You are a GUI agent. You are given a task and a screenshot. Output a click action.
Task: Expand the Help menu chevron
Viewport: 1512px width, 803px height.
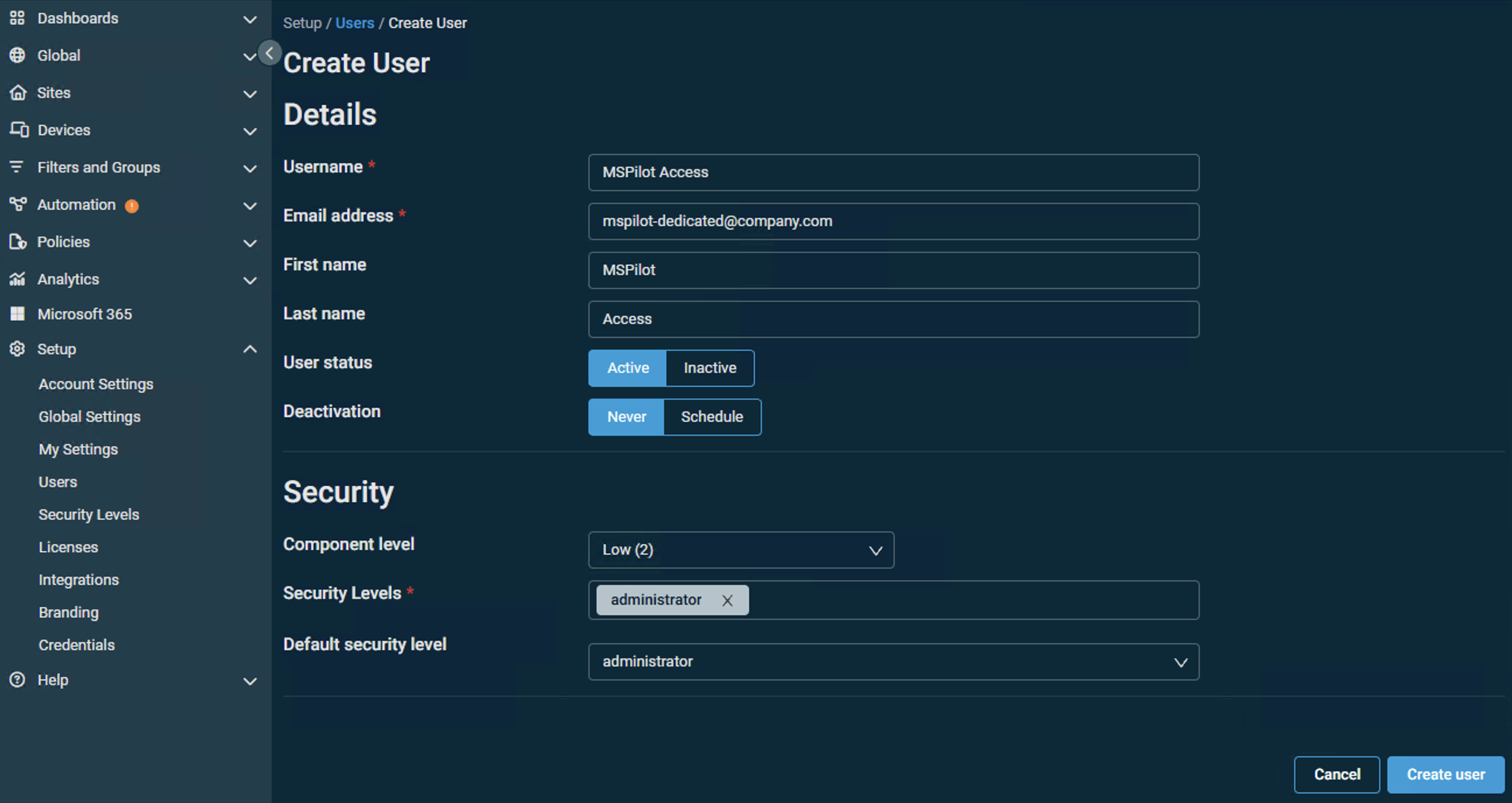[x=250, y=681]
